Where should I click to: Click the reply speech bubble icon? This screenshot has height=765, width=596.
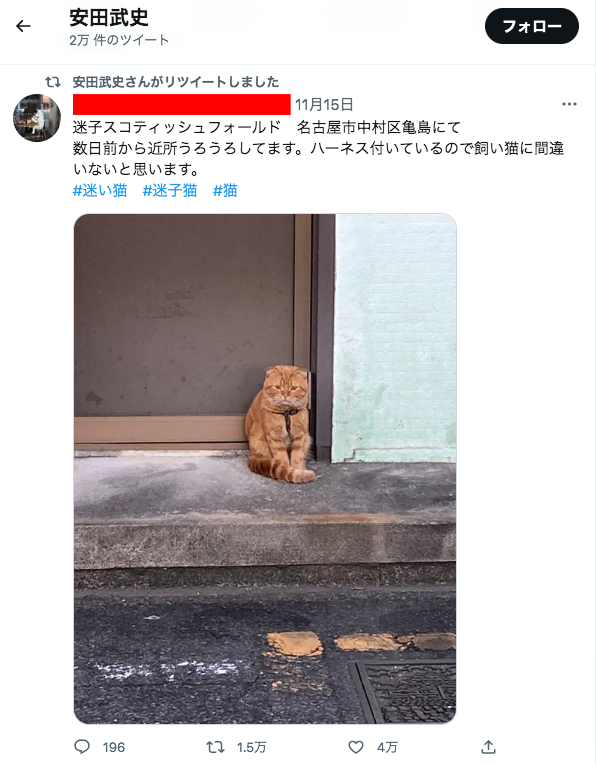click(x=82, y=746)
